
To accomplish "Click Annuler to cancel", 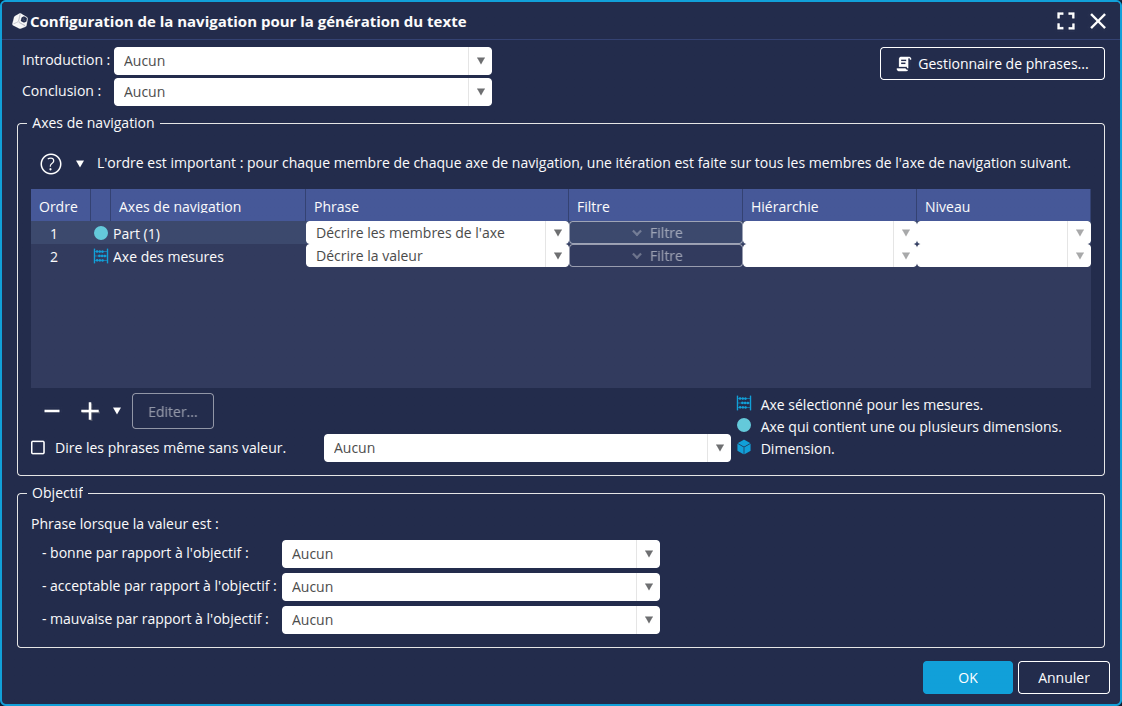I will pyautogui.click(x=1063, y=678).
